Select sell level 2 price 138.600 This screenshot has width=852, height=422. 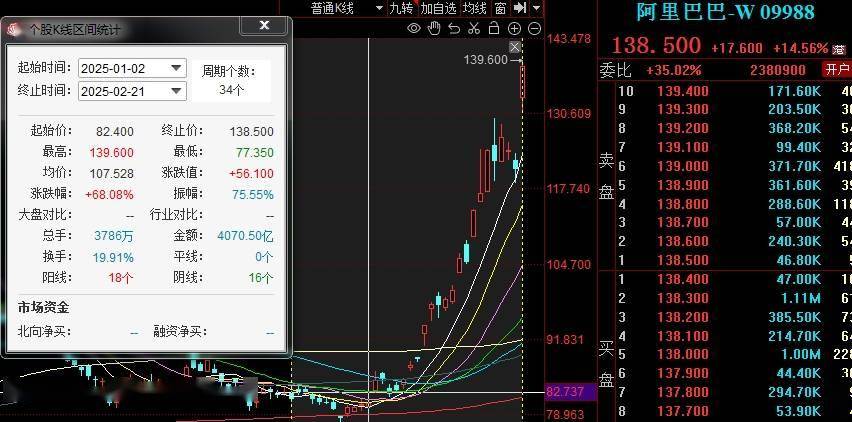[682, 241]
